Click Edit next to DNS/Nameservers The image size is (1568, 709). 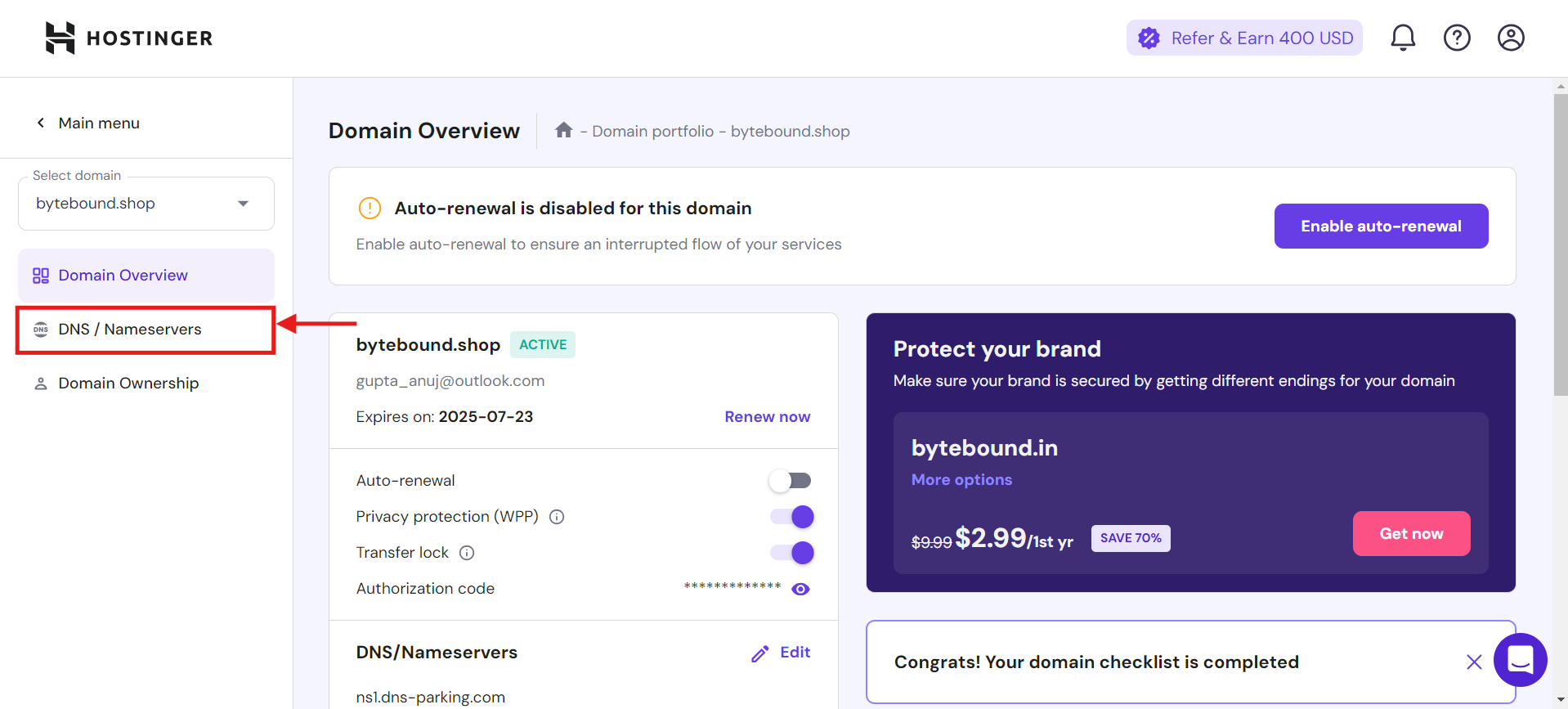pos(795,653)
